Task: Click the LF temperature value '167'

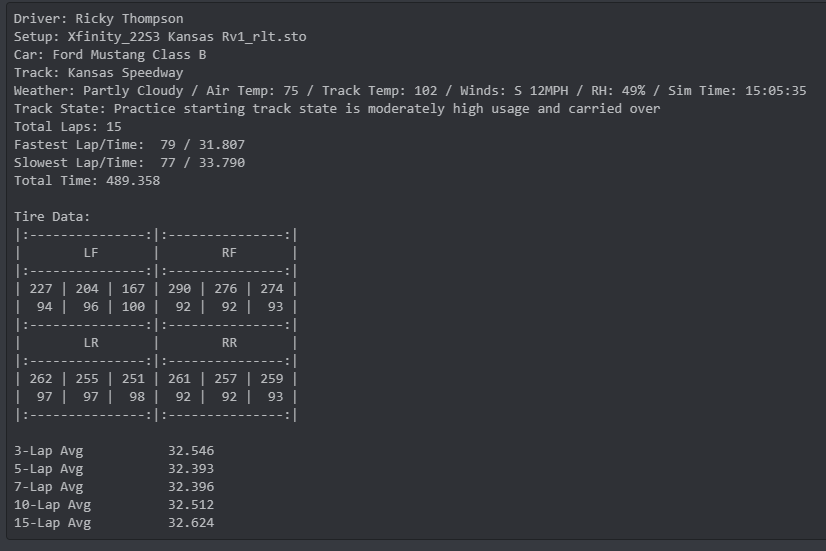Action: point(133,289)
